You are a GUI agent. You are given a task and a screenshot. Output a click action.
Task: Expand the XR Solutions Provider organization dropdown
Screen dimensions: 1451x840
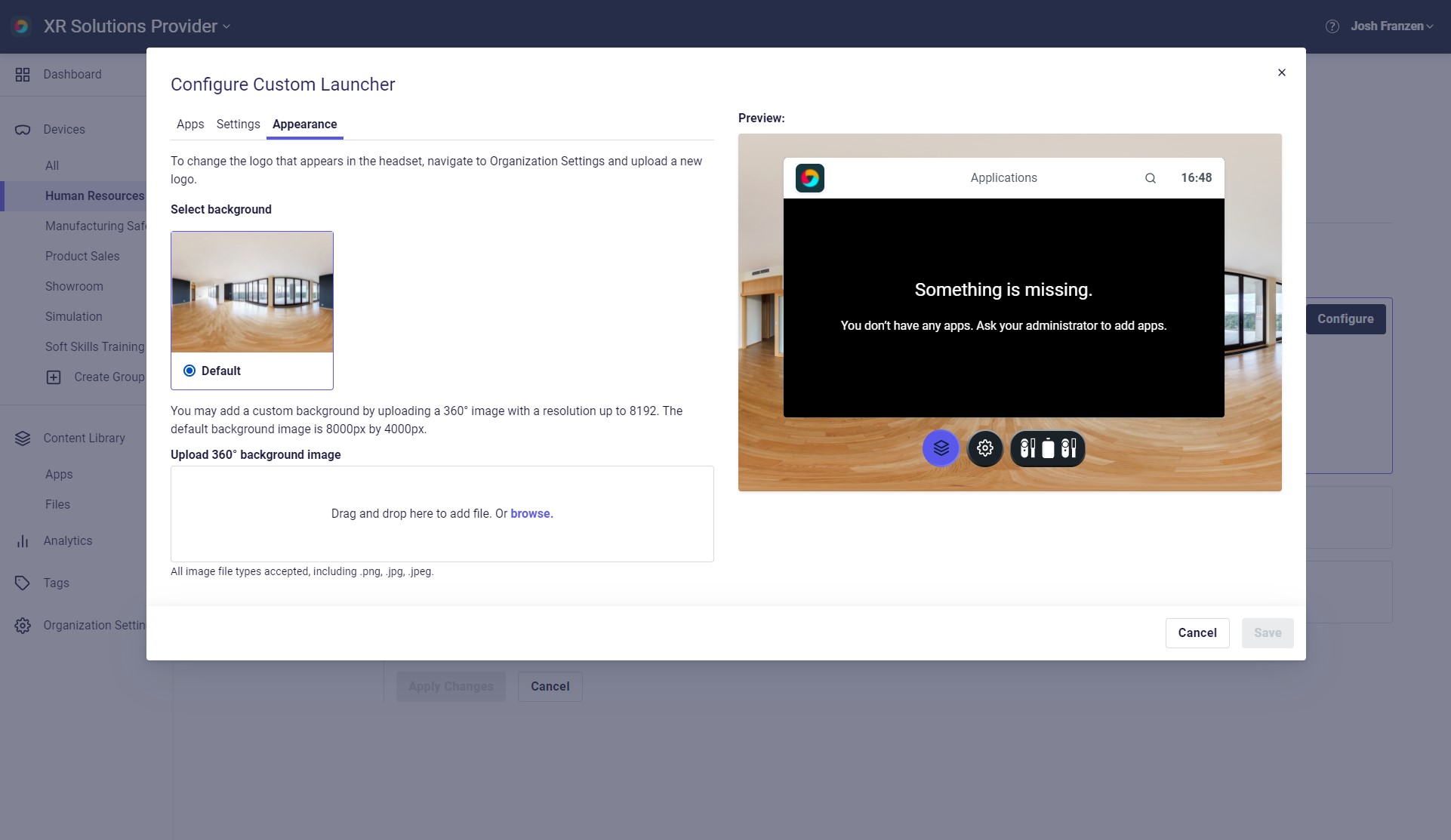tap(137, 26)
